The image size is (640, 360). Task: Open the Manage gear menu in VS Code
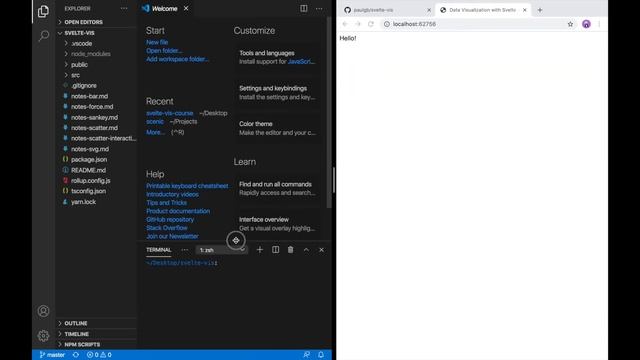(43, 336)
